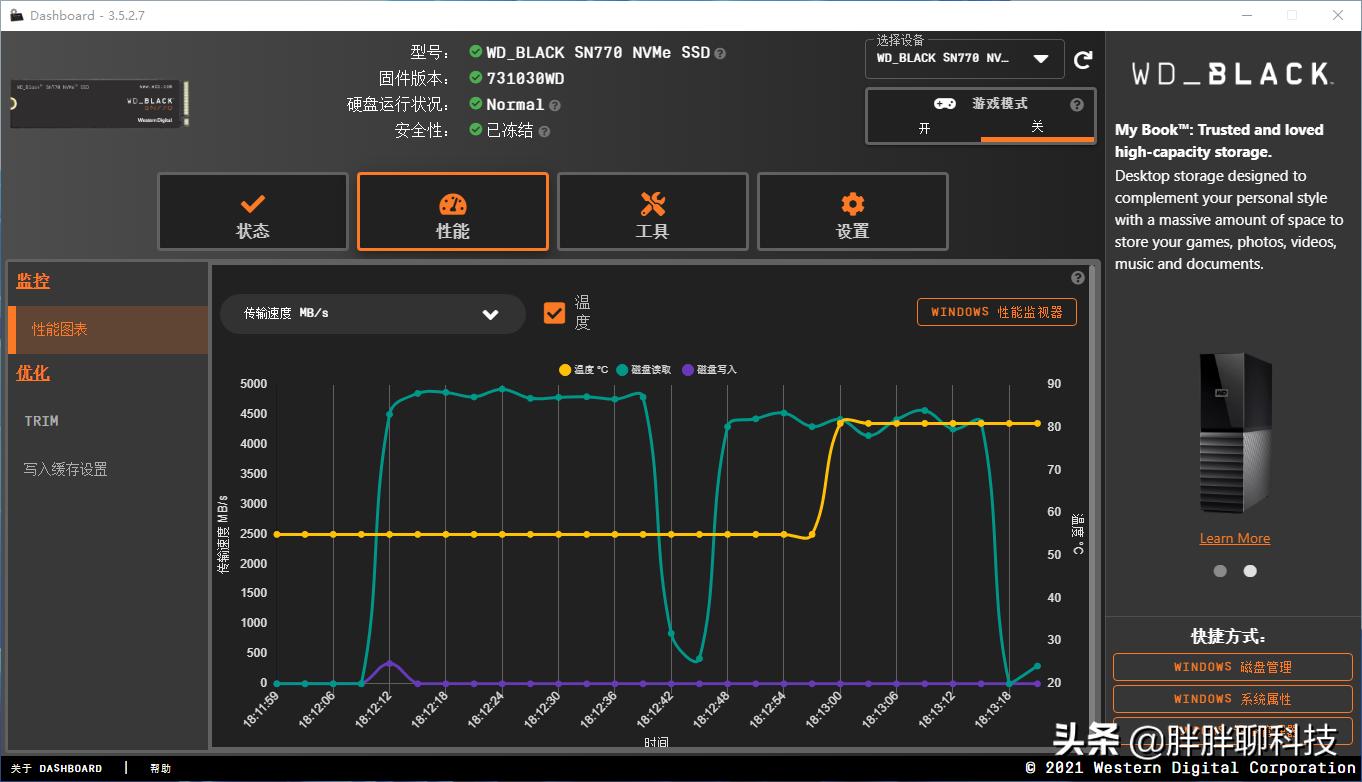Enable 游戏模式 by clicking 开
The width and height of the screenshot is (1362, 782).
tap(924, 127)
